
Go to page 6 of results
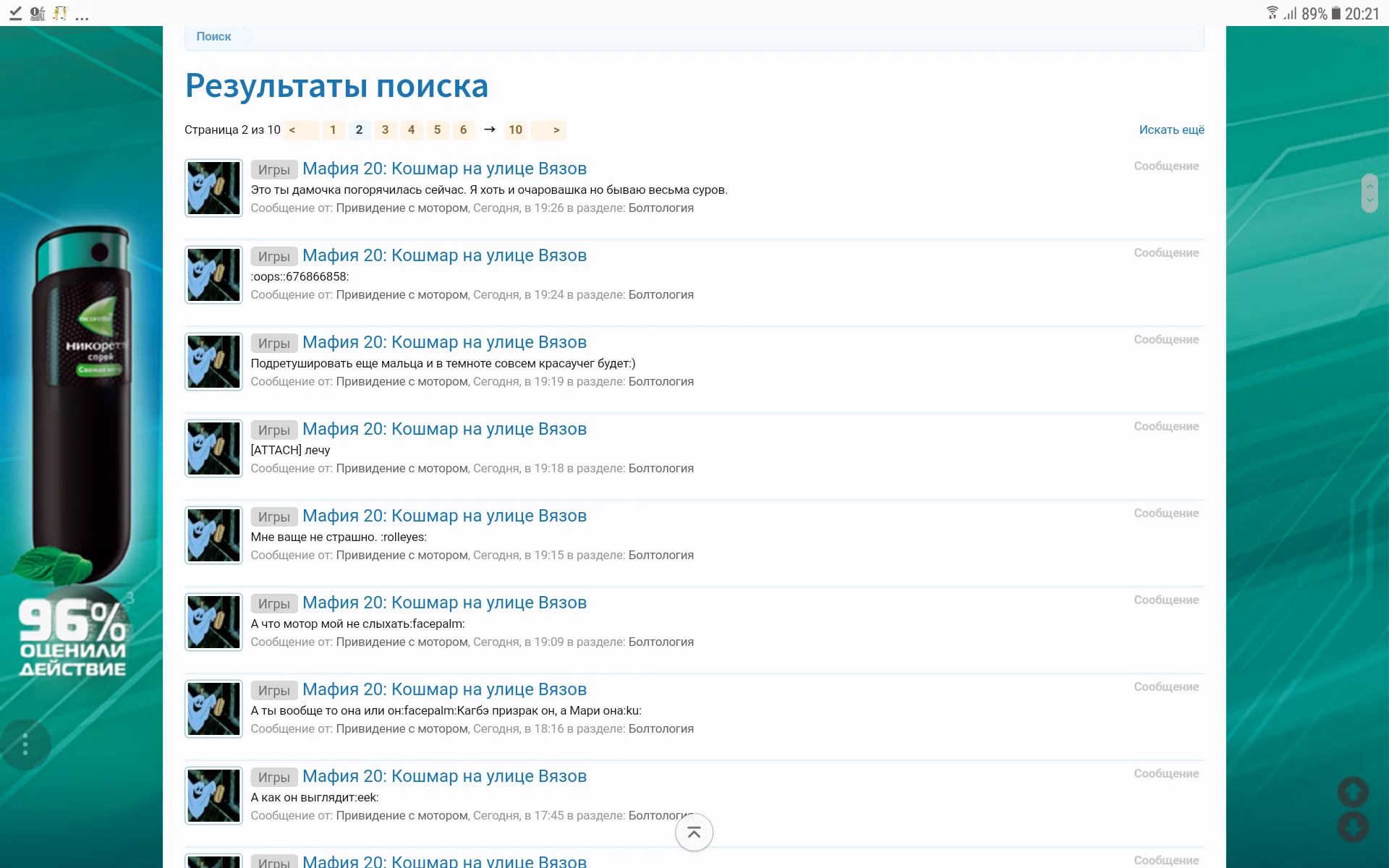tap(463, 130)
